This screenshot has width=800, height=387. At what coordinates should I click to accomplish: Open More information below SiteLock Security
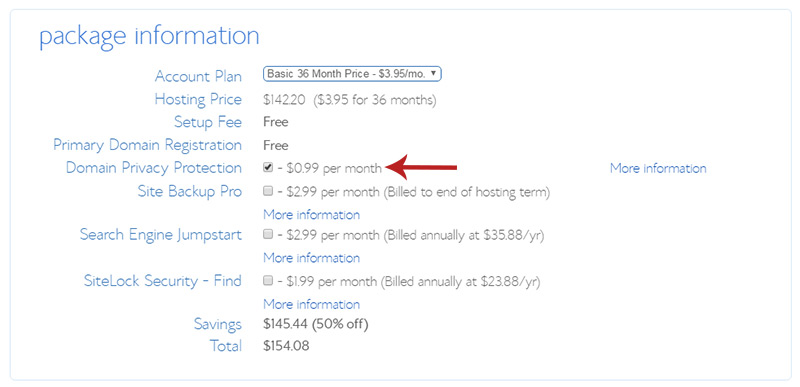[x=311, y=304]
